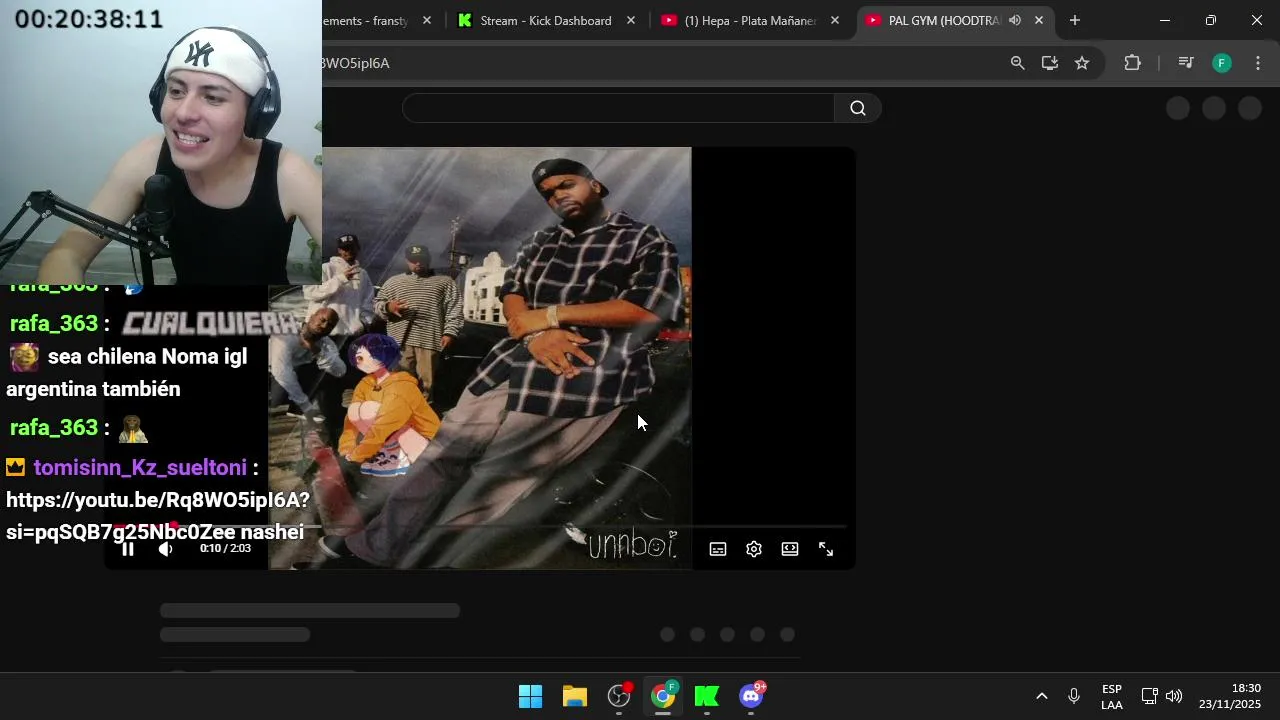Viewport: 1280px width, 720px height.
Task: Click the YouTube search box
Action: click(x=618, y=108)
